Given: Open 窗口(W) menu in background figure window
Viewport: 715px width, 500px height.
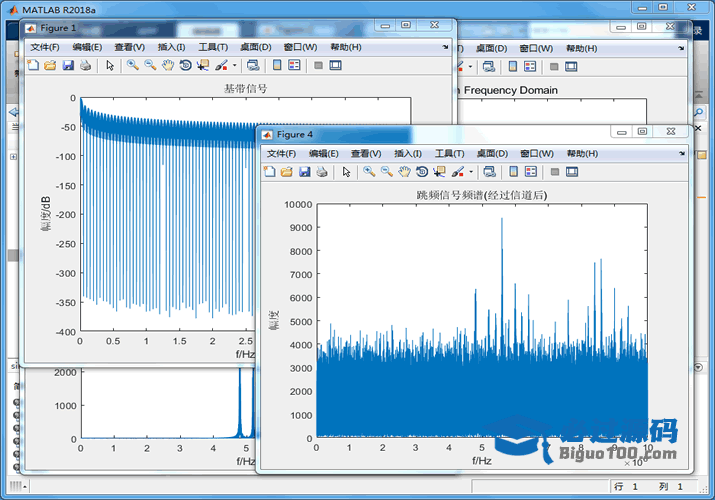Looking at the screenshot, I should click(x=536, y=48).
